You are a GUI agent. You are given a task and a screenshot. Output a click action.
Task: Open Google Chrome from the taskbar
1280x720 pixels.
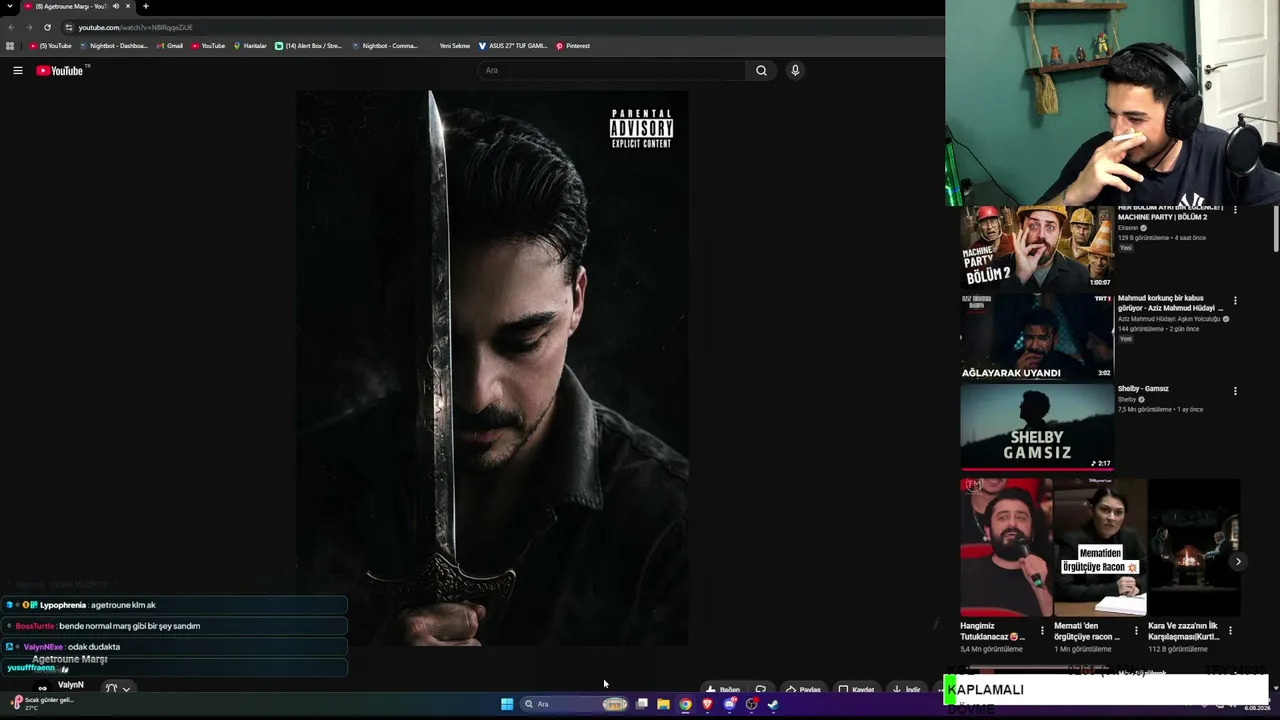685,704
